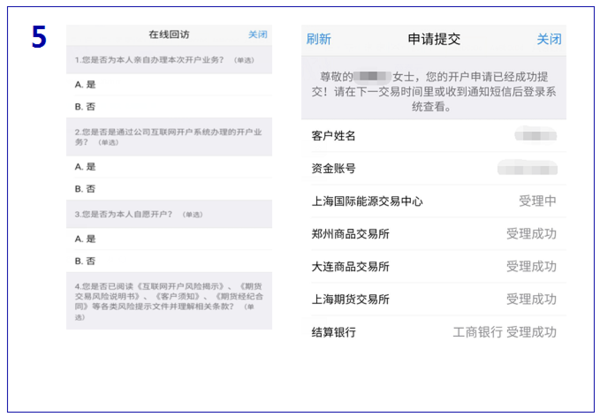Select B. 否 for question 2 互联网开户系统
The image size is (600, 417).
[169, 189]
